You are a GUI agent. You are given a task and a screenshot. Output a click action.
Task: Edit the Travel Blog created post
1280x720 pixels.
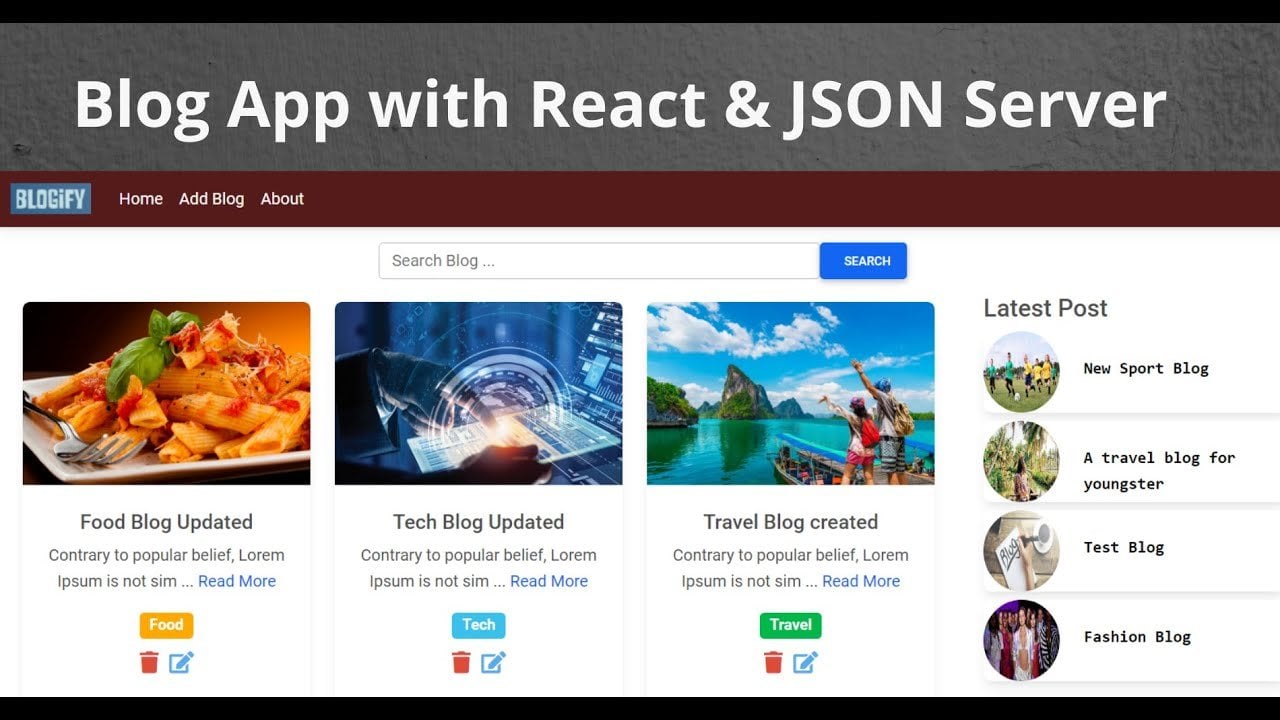pyautogui.click(x=805, y=662)
